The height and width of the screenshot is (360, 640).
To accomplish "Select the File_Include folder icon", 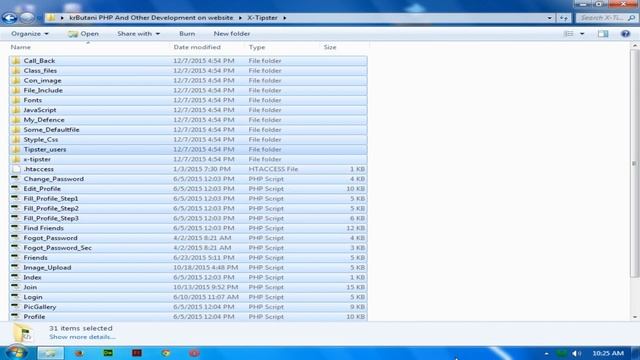I will coord(16,90).
